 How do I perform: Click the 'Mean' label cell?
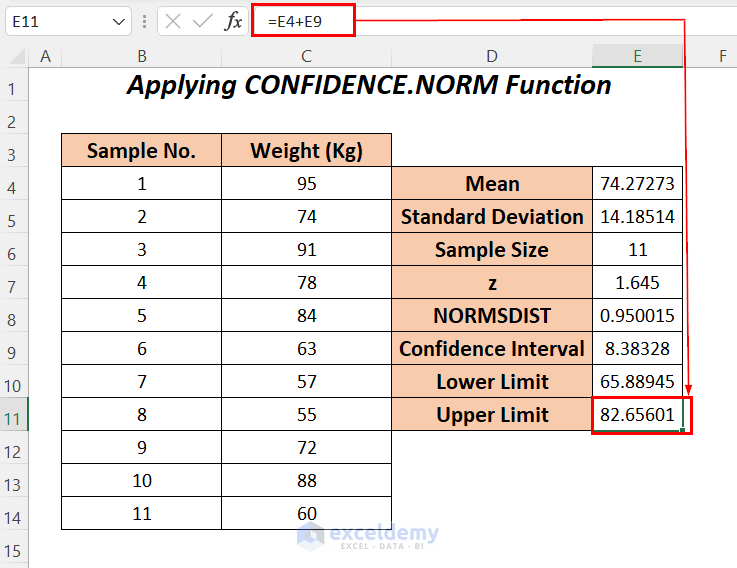pos(492,183)
